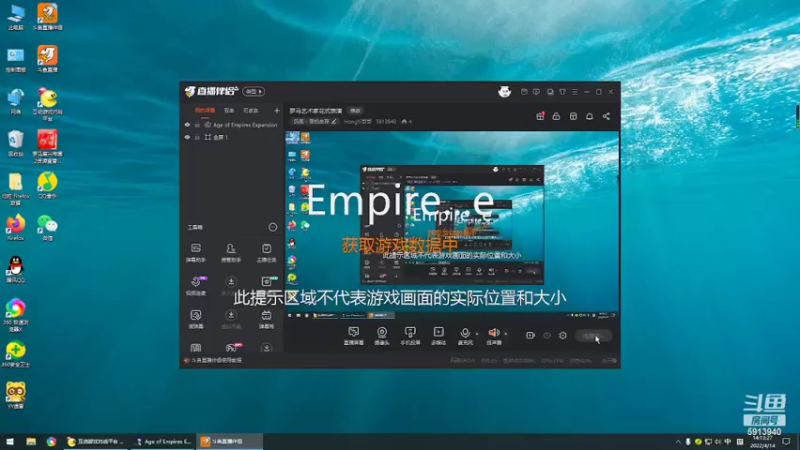800x450 pixels.
Task: Expand speaker options arrow
Action: click(506, 334)
